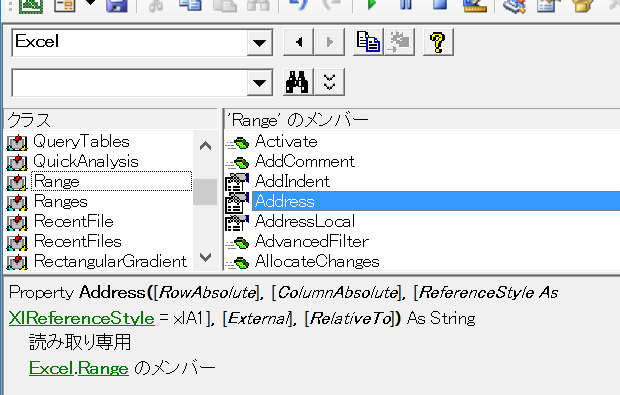Click the Reset stop square icon

pos(440,4)
